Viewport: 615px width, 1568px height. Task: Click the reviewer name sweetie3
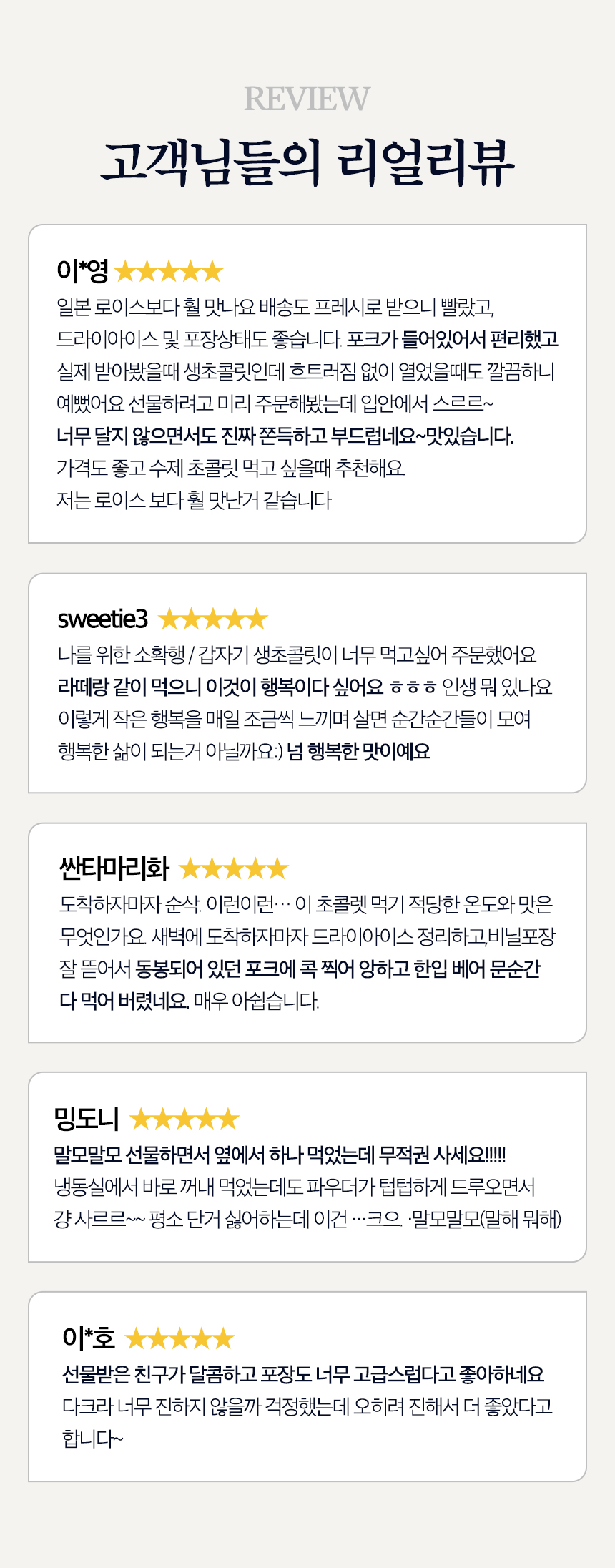[103, 619]
